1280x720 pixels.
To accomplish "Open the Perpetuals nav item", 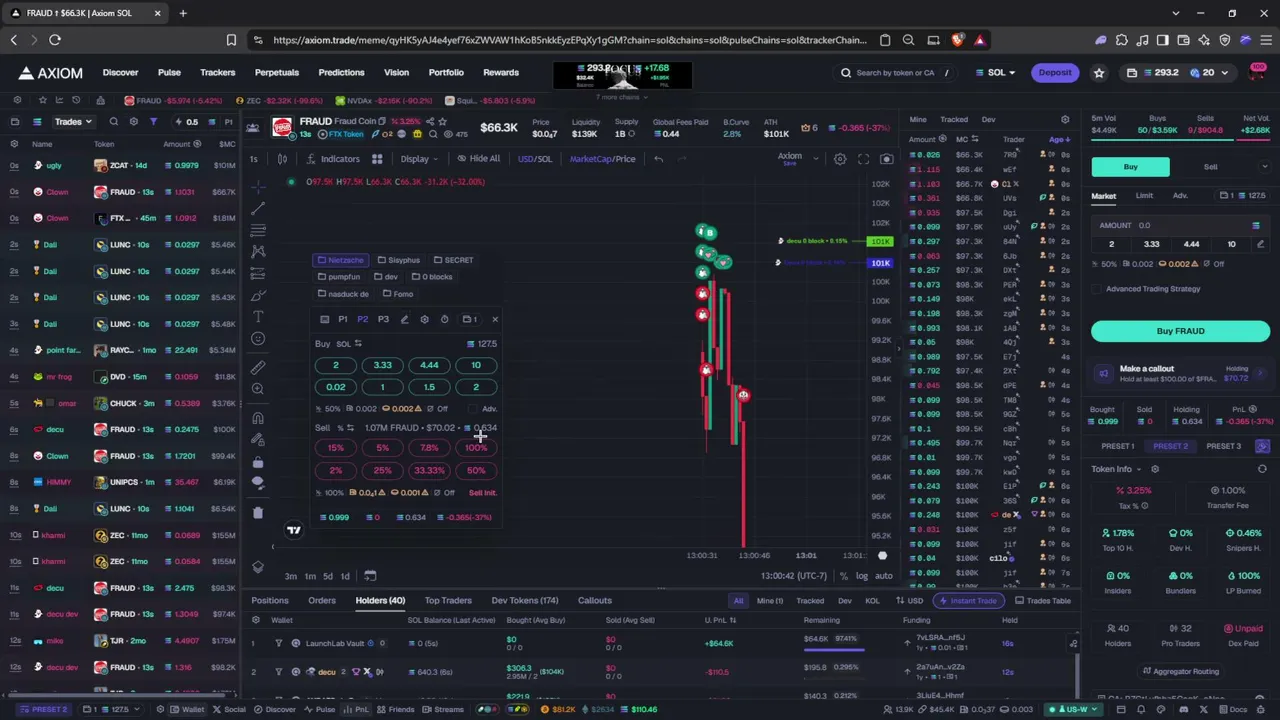I will tap(277, 72).
